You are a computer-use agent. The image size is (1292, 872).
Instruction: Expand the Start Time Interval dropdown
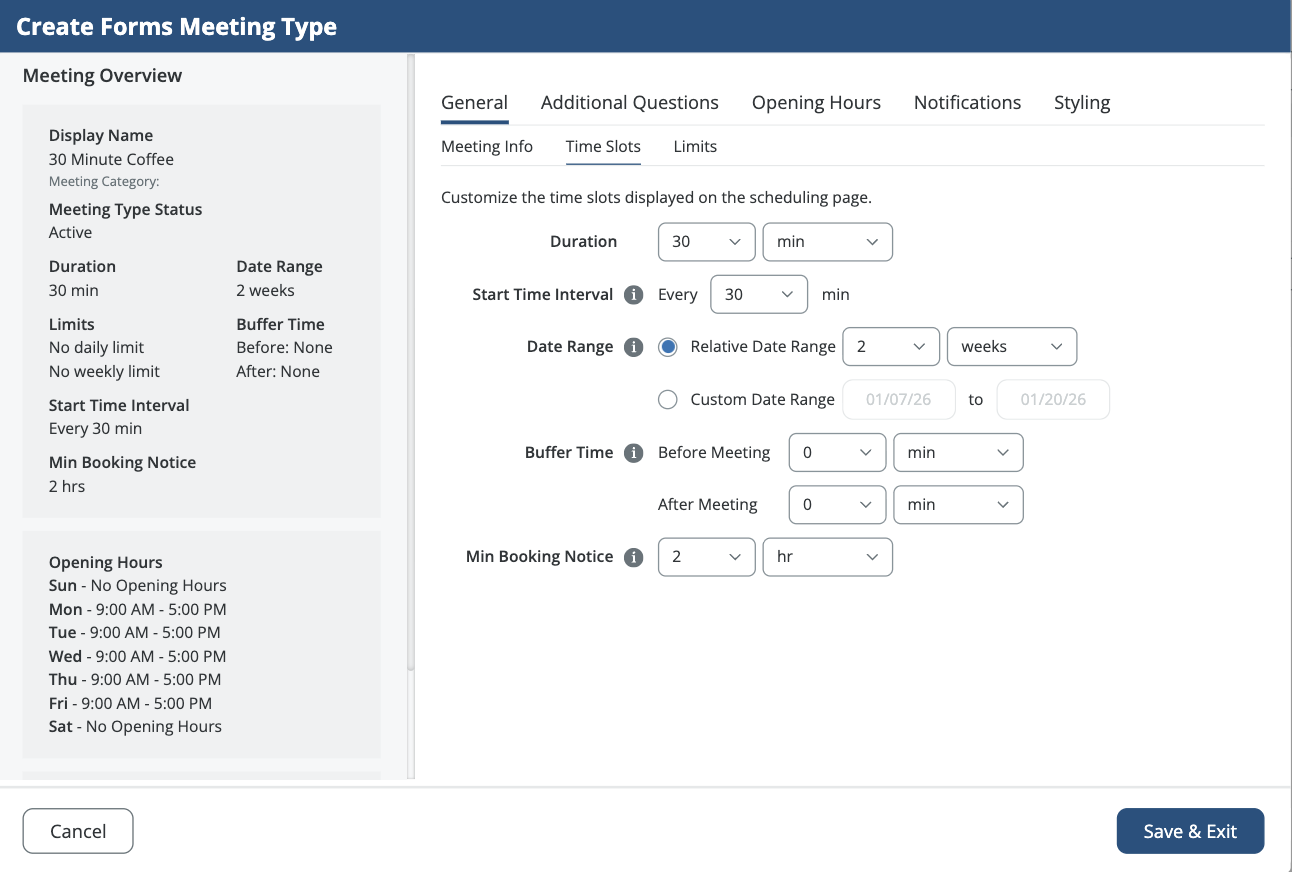click(758, 295)
